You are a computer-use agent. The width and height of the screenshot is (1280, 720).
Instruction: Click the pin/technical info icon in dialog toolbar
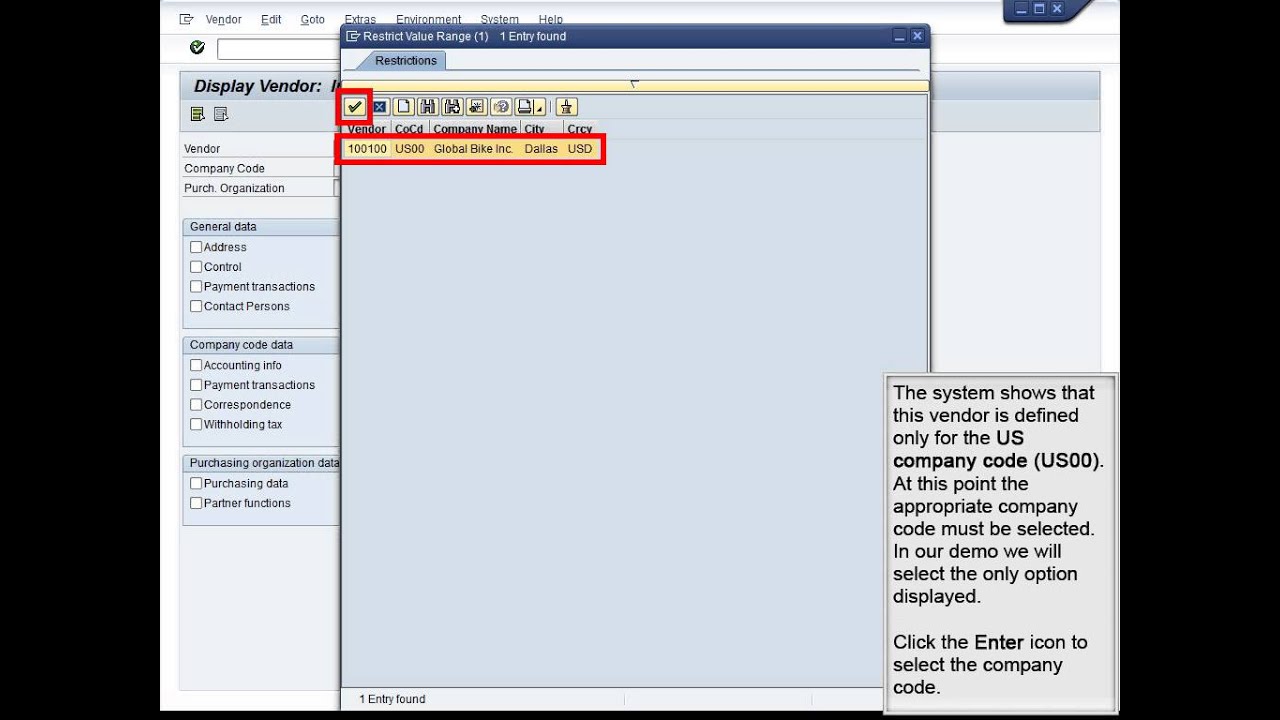[x=567, y=107]
